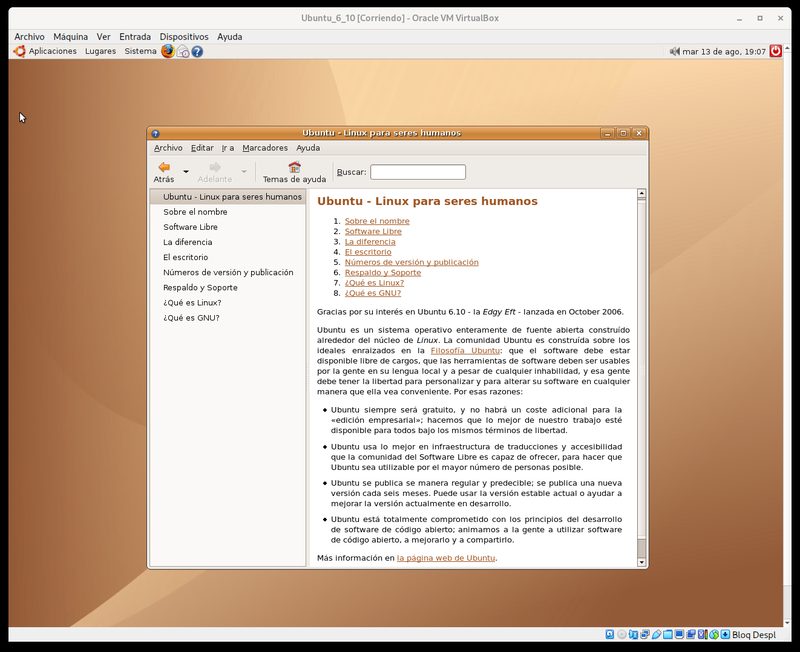This screenshot has height=652, width=800.
Task: Open the Sistema panel menu
Action: coord(140,51)
